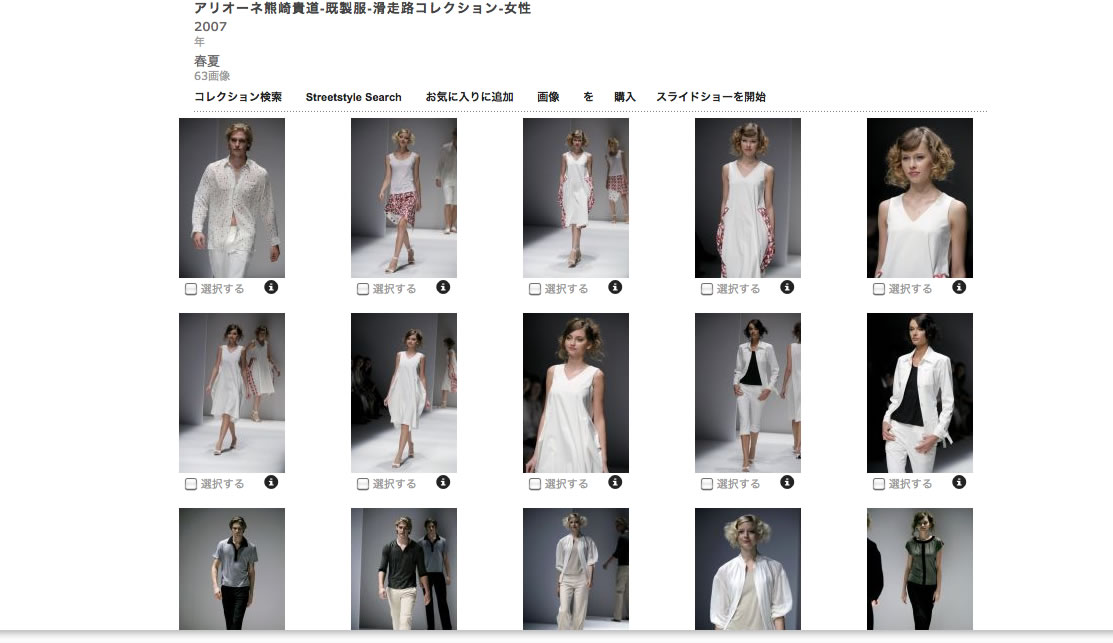Check 選択する under brunette close-up in white dress

pyautogui.click(x=534, y=484)
